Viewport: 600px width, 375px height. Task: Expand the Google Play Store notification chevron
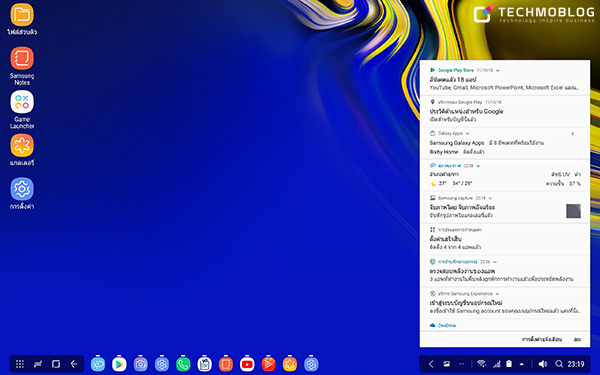(497, 70)
